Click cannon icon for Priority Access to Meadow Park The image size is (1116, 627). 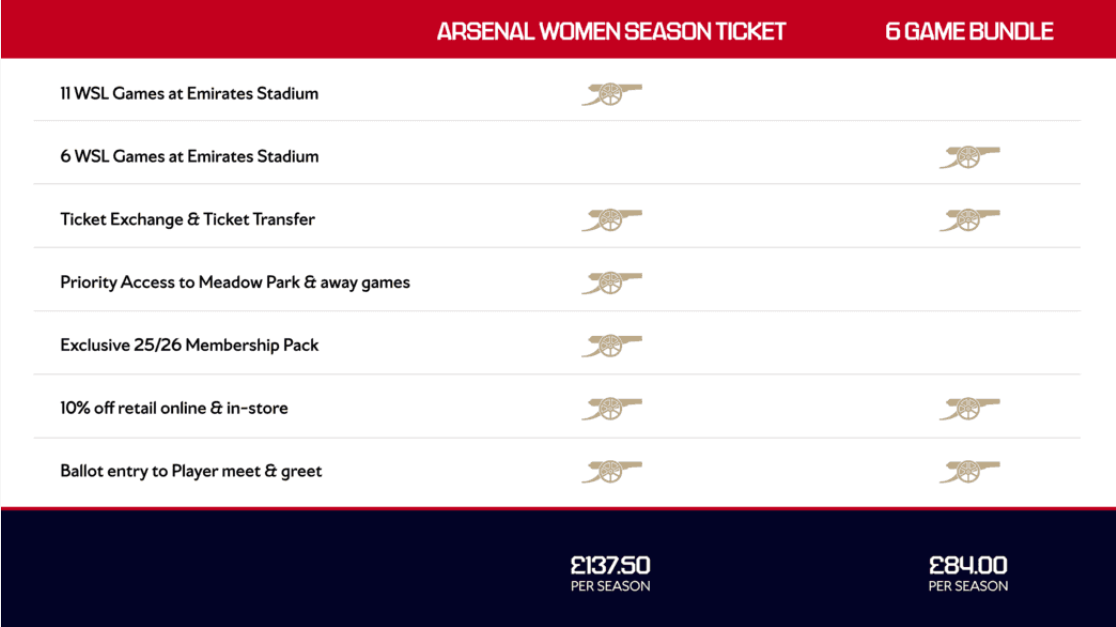point(611,283)
